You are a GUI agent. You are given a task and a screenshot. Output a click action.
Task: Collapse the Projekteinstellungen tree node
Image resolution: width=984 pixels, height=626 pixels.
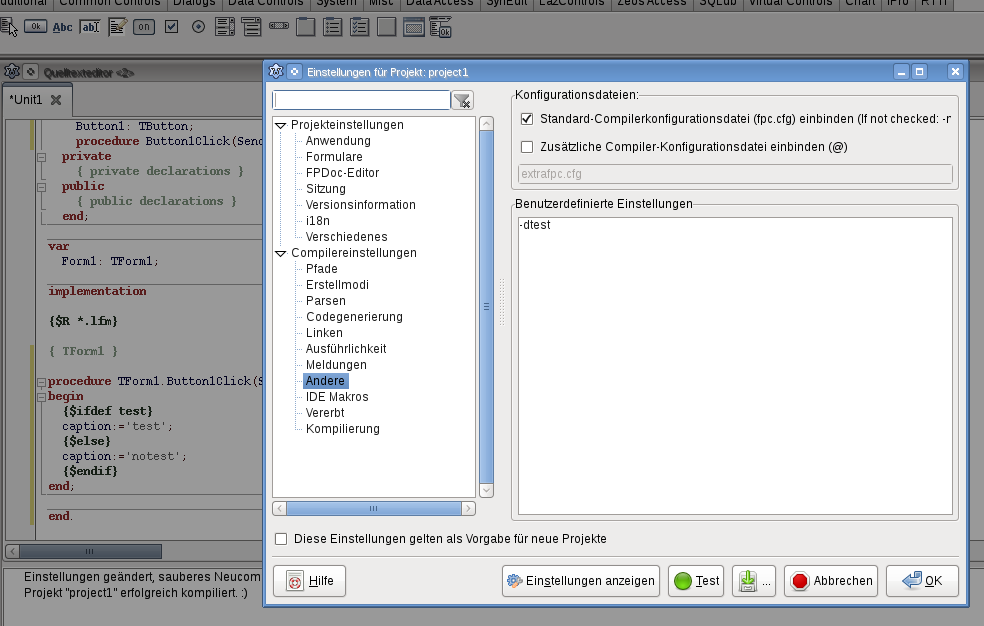coord(281,125)
